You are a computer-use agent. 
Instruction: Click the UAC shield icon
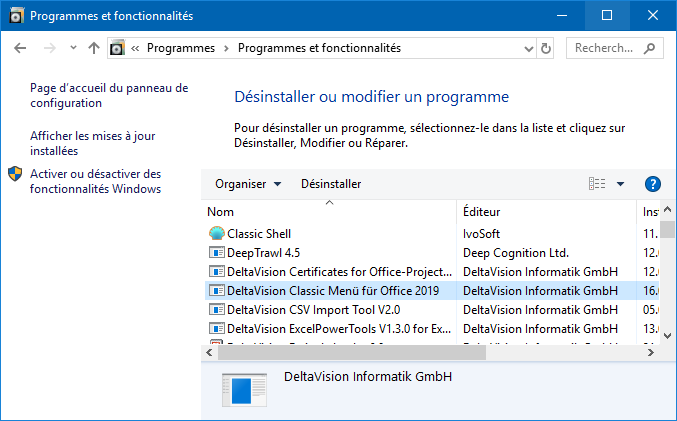click(15, 174)
